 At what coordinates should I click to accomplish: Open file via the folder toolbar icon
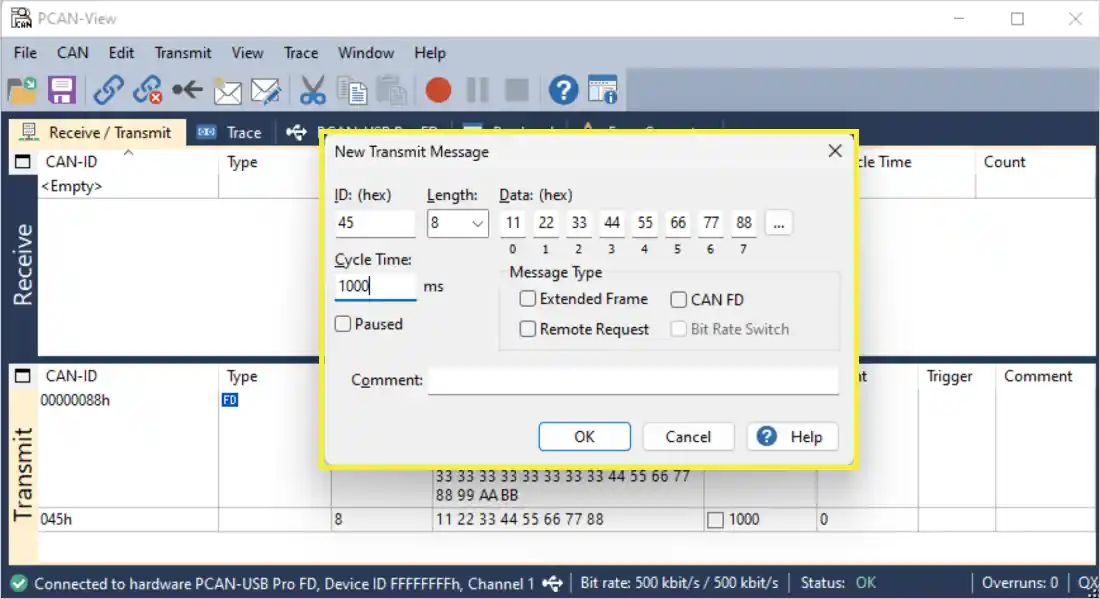coord(22,90)
